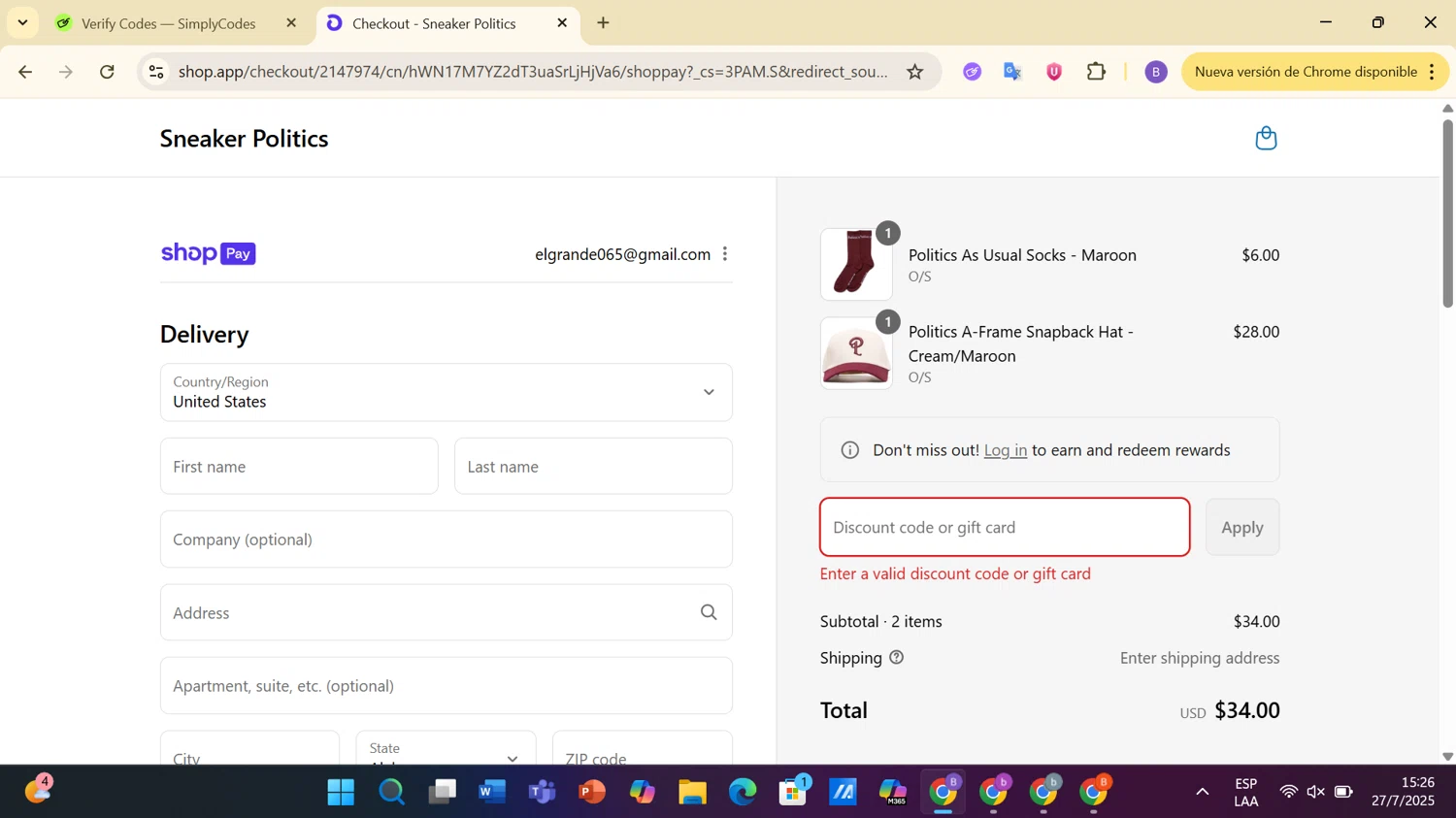Open Microsoft Edge from the taskbar

coord(743,793)
